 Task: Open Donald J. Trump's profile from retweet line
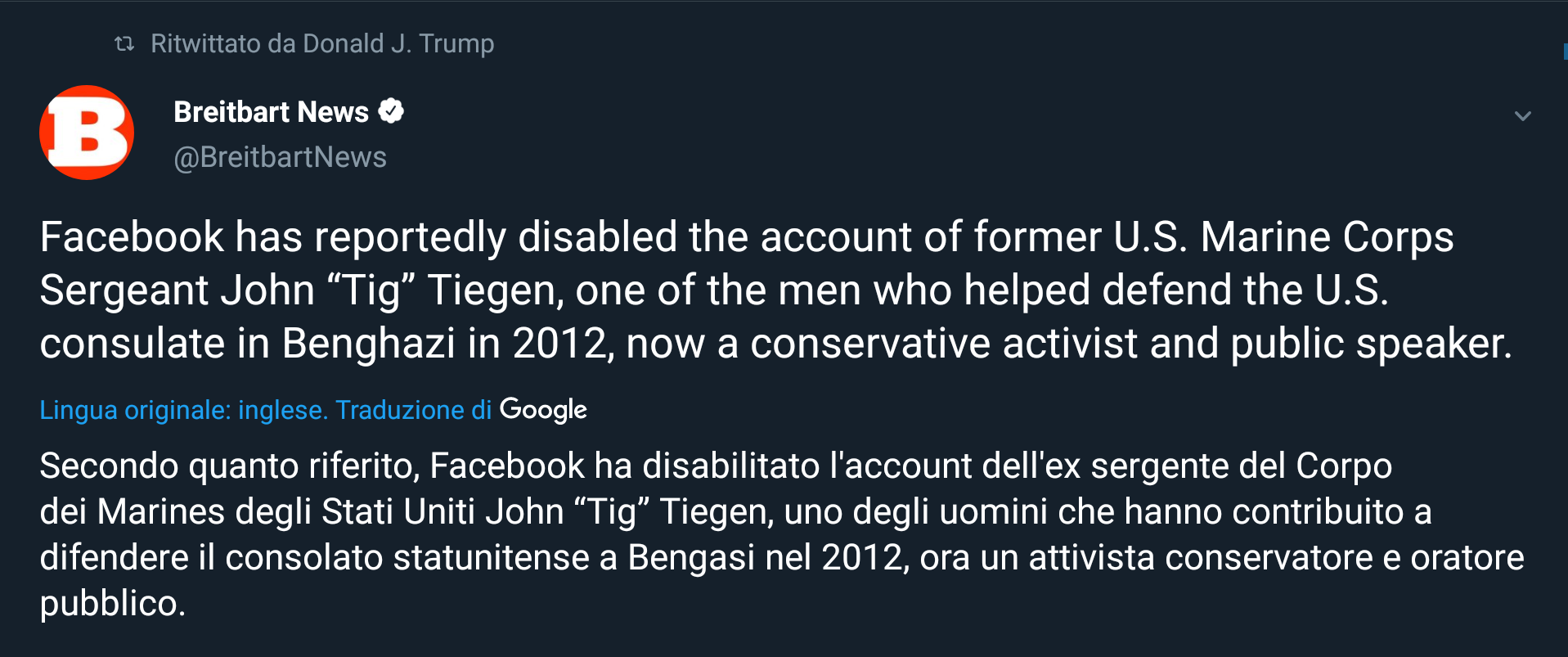398,43
